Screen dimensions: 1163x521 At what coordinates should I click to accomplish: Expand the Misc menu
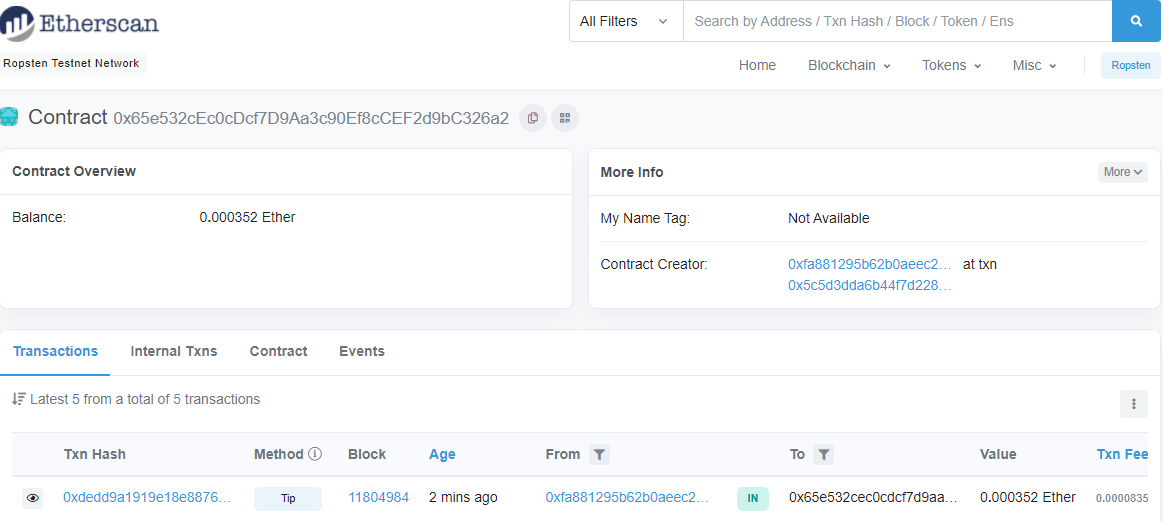pyautogui.click(x=1035, y=65)
